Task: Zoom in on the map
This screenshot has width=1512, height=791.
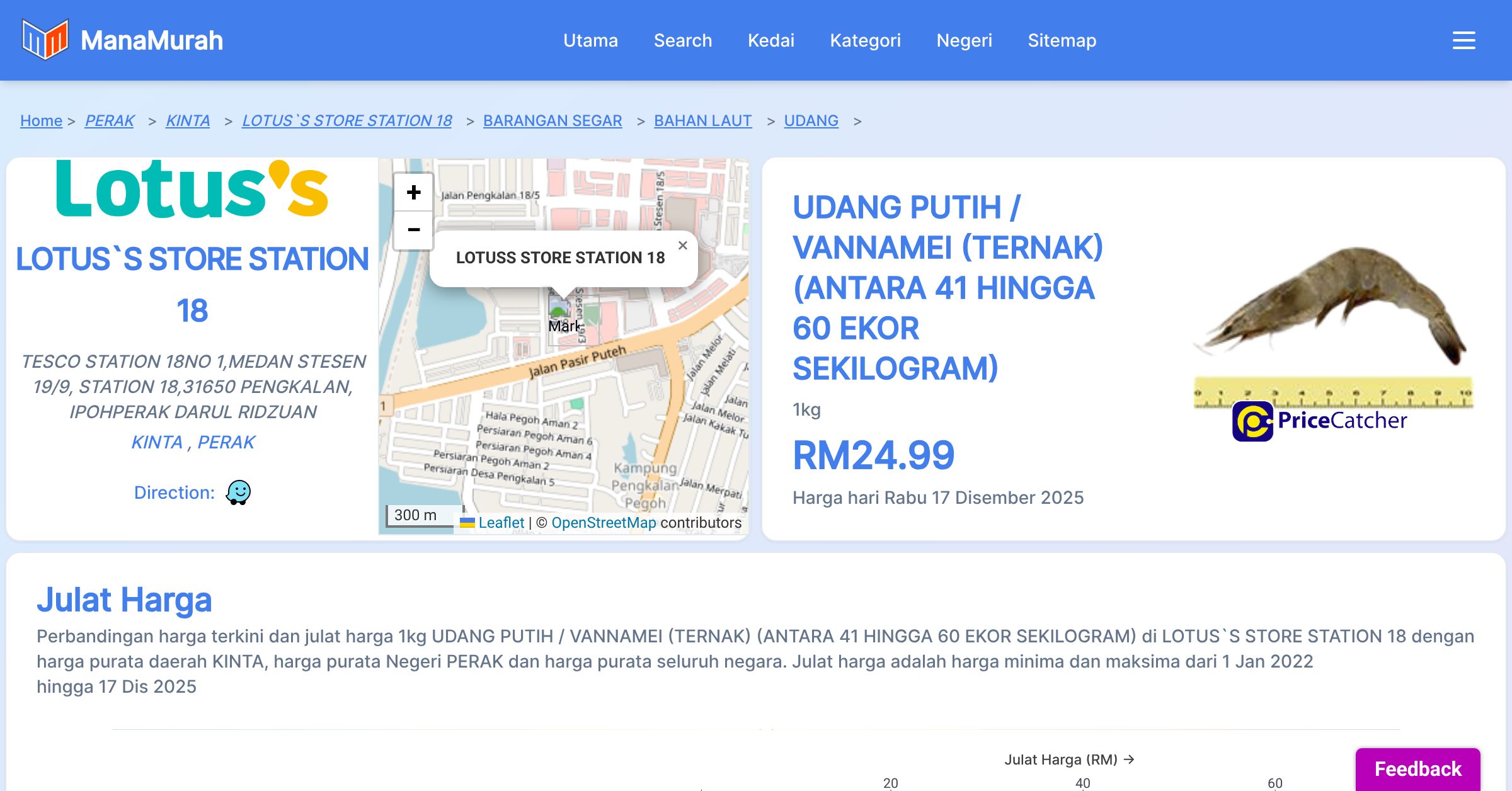Action: pyautogui.click(x=413, y=193)
